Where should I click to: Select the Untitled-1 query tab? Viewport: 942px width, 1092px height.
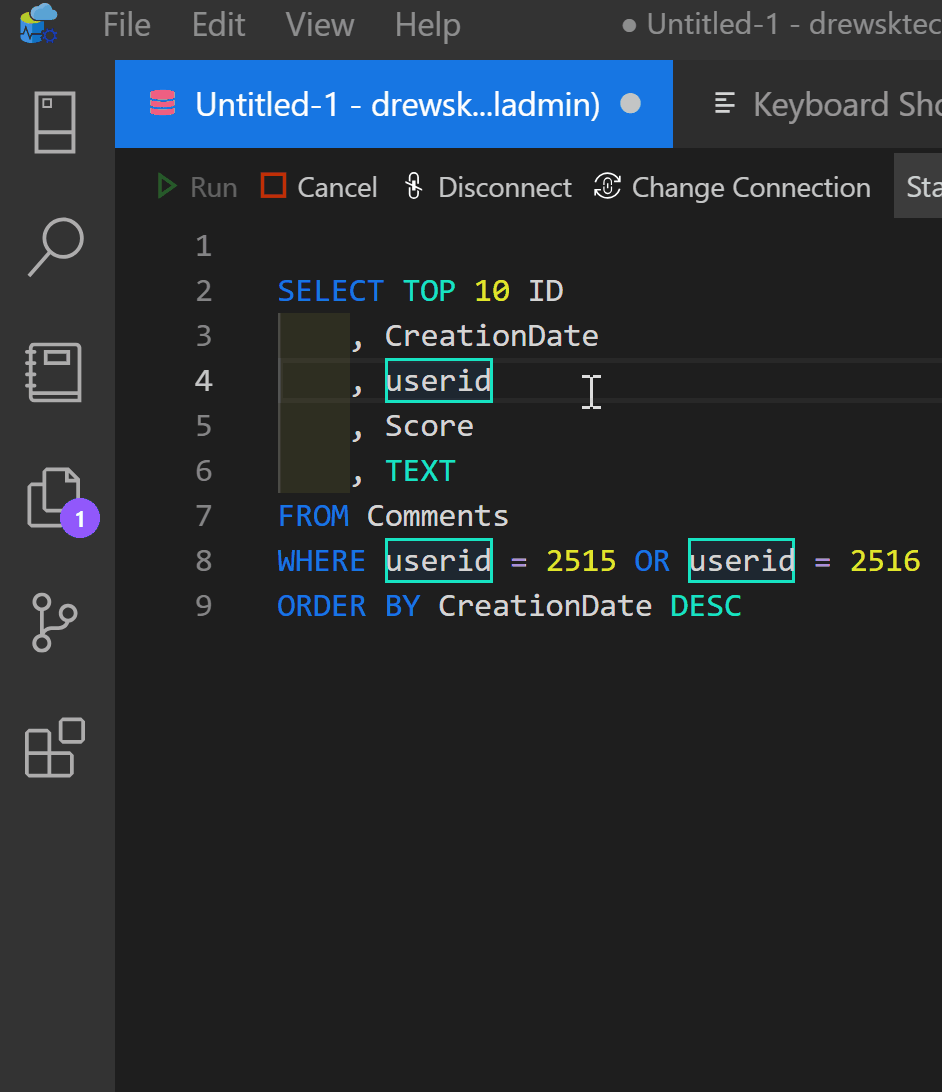(x=396, y=104)
